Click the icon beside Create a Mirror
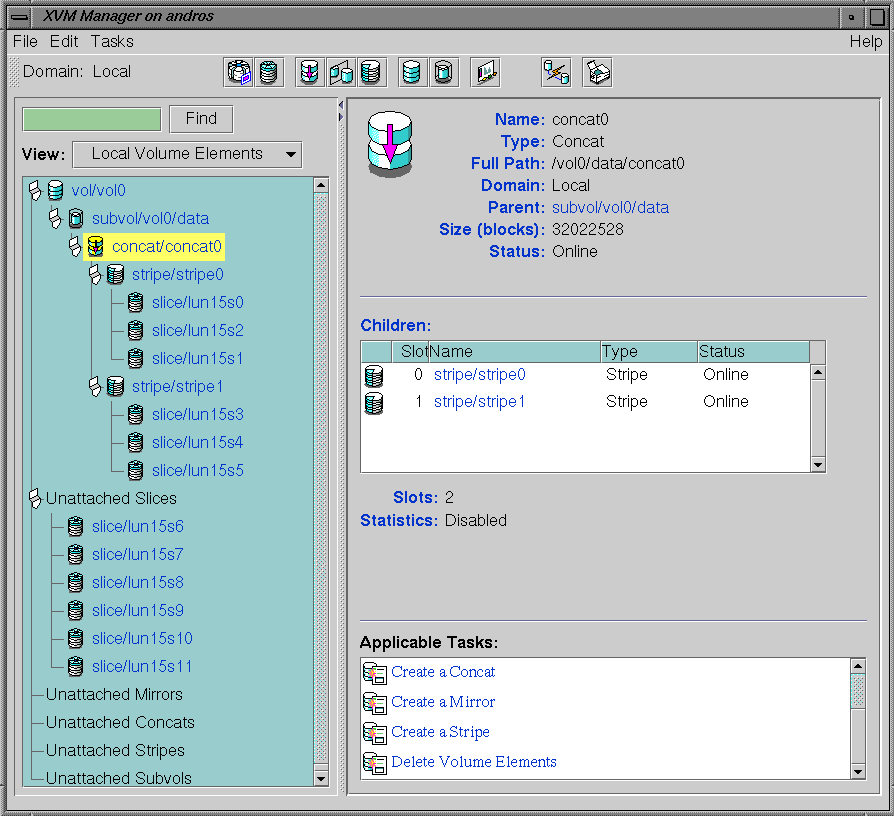This screenshot has width=894, height=816. pyautogui.click(x=375, y=703)
